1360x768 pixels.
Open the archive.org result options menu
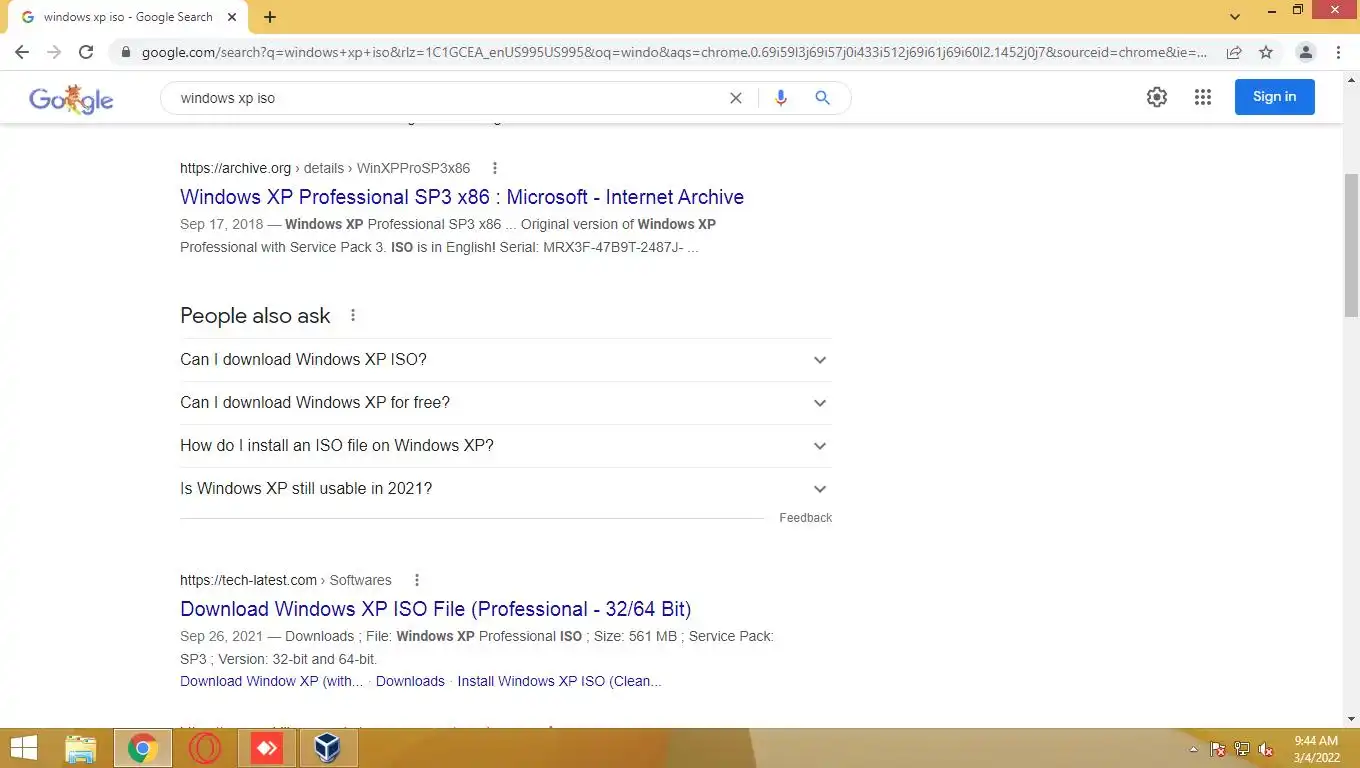click(x=494, y=168)
